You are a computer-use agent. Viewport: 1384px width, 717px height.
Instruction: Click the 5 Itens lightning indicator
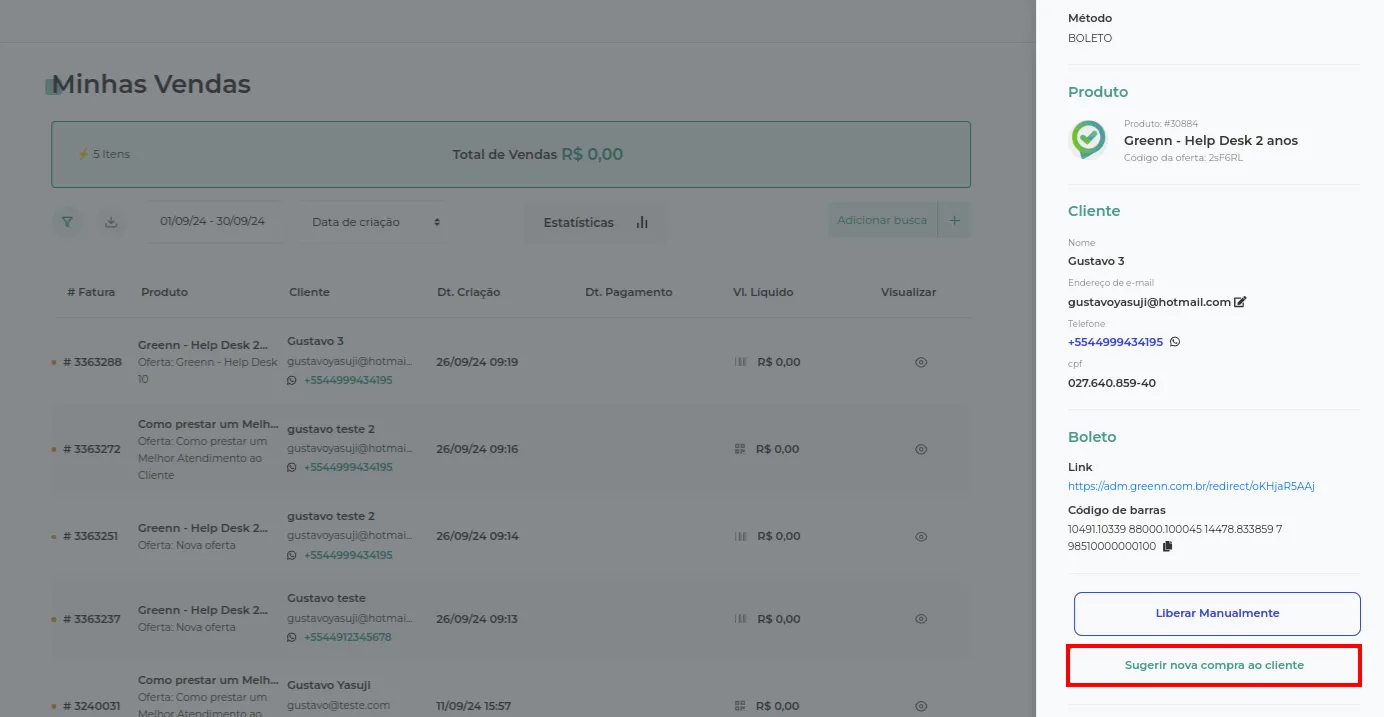[104, 154]
